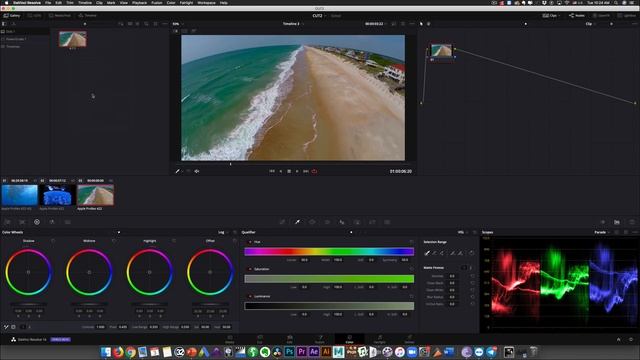Screen dimensions: 640x360
Task: Open the node graph Clip mode dropdown
Action: (590, 24)
